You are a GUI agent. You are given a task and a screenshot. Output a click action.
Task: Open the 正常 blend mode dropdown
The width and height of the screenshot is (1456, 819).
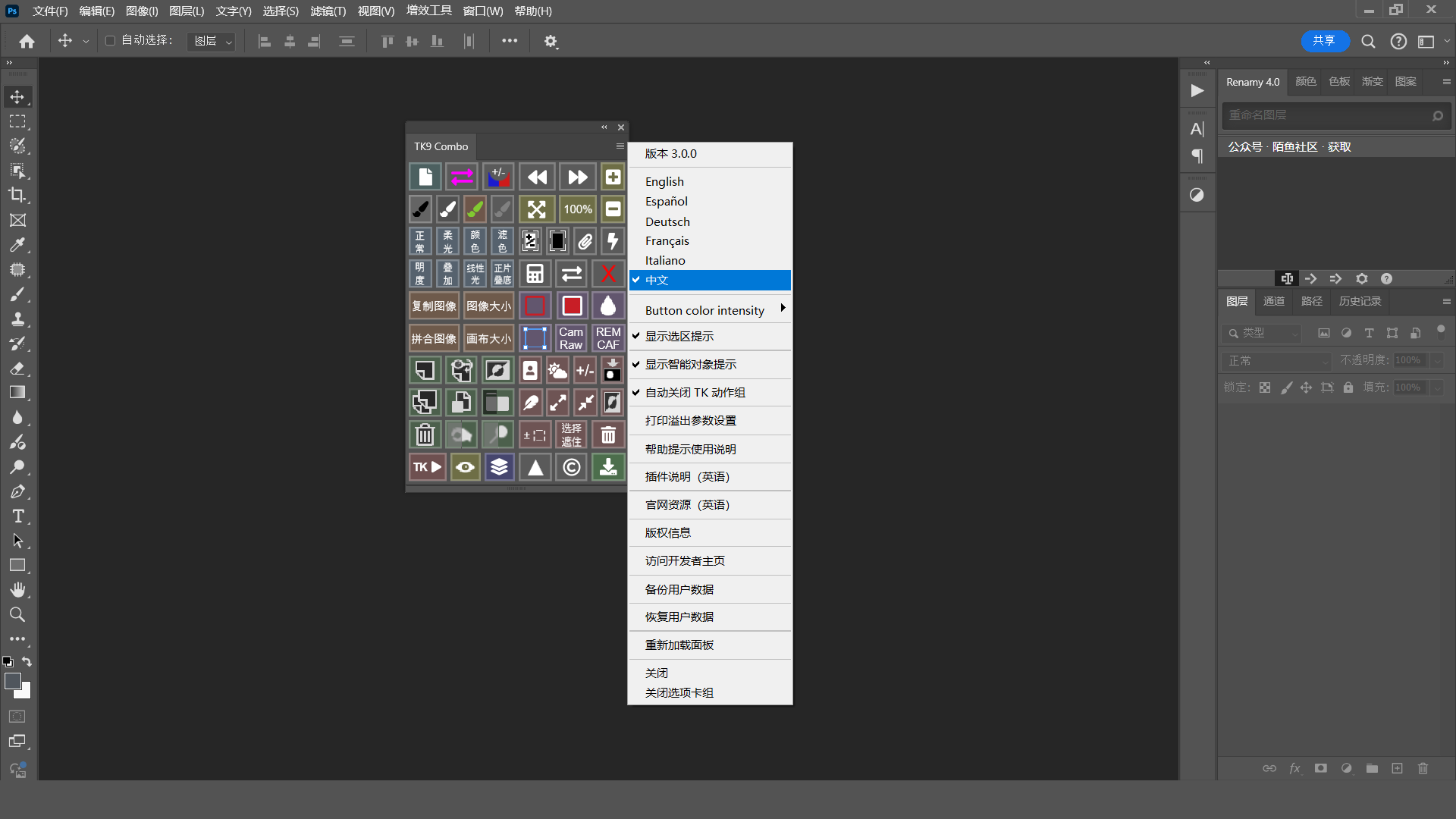click(1277, 361)
